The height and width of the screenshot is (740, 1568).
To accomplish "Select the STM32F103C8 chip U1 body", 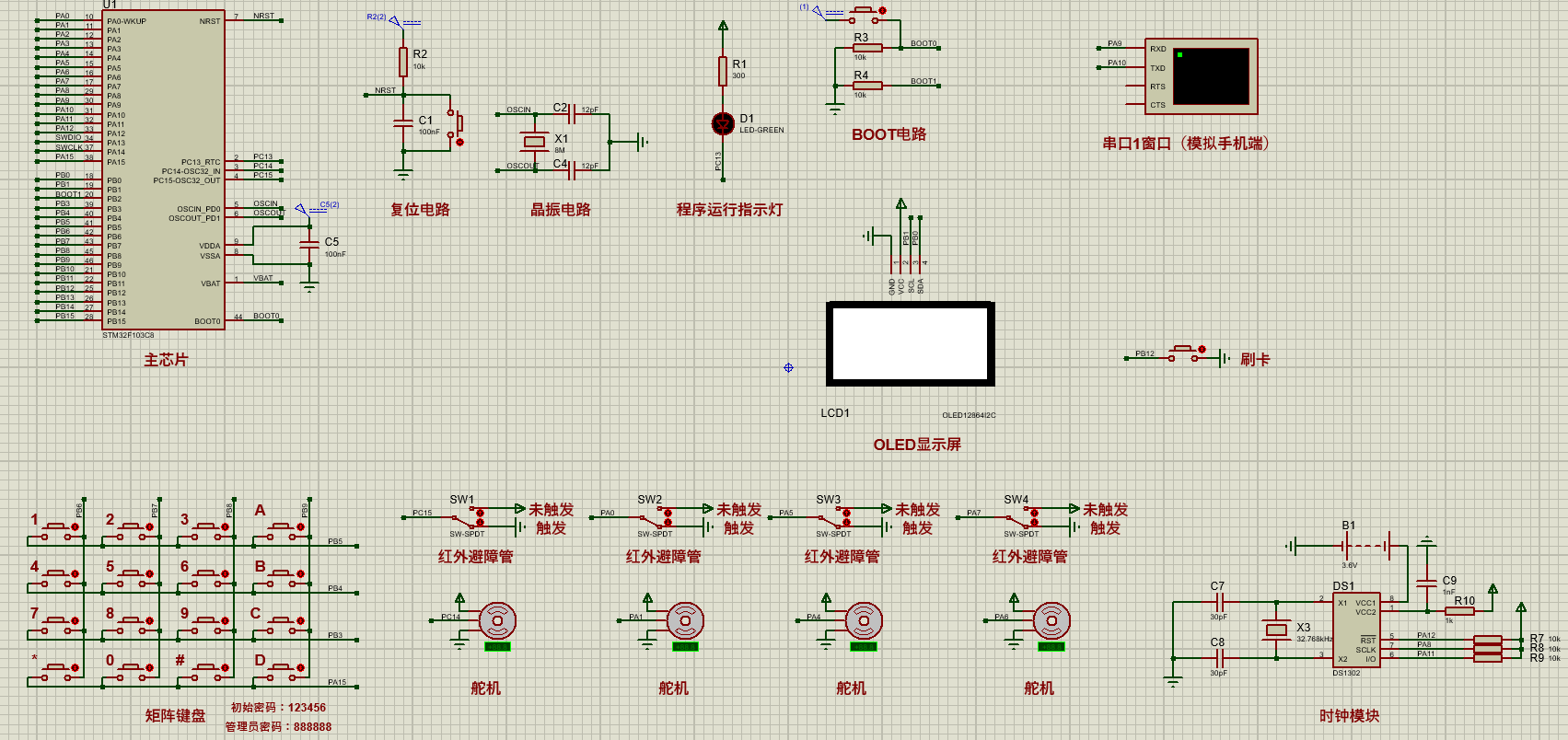I will click(163, 169).
